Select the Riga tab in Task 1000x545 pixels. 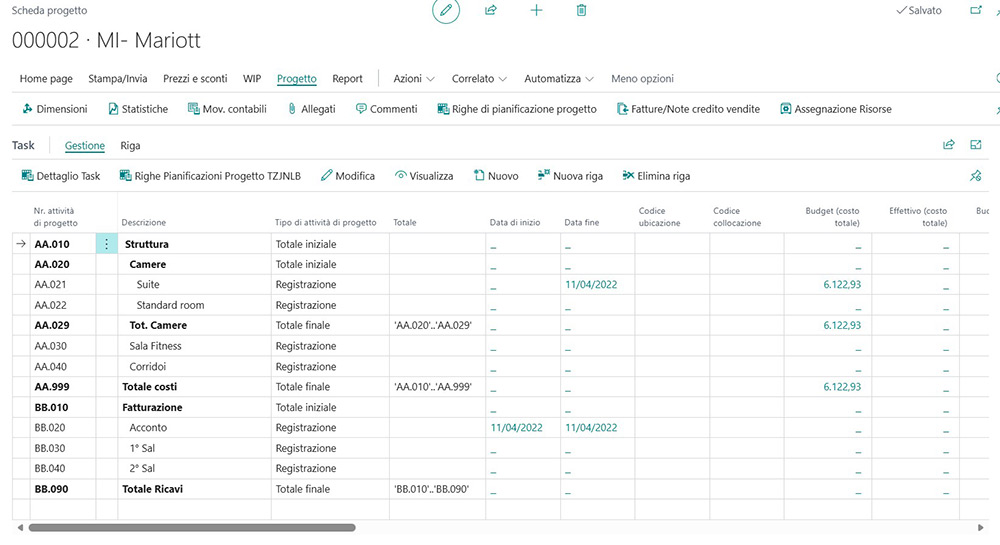(x=130, y=145)
